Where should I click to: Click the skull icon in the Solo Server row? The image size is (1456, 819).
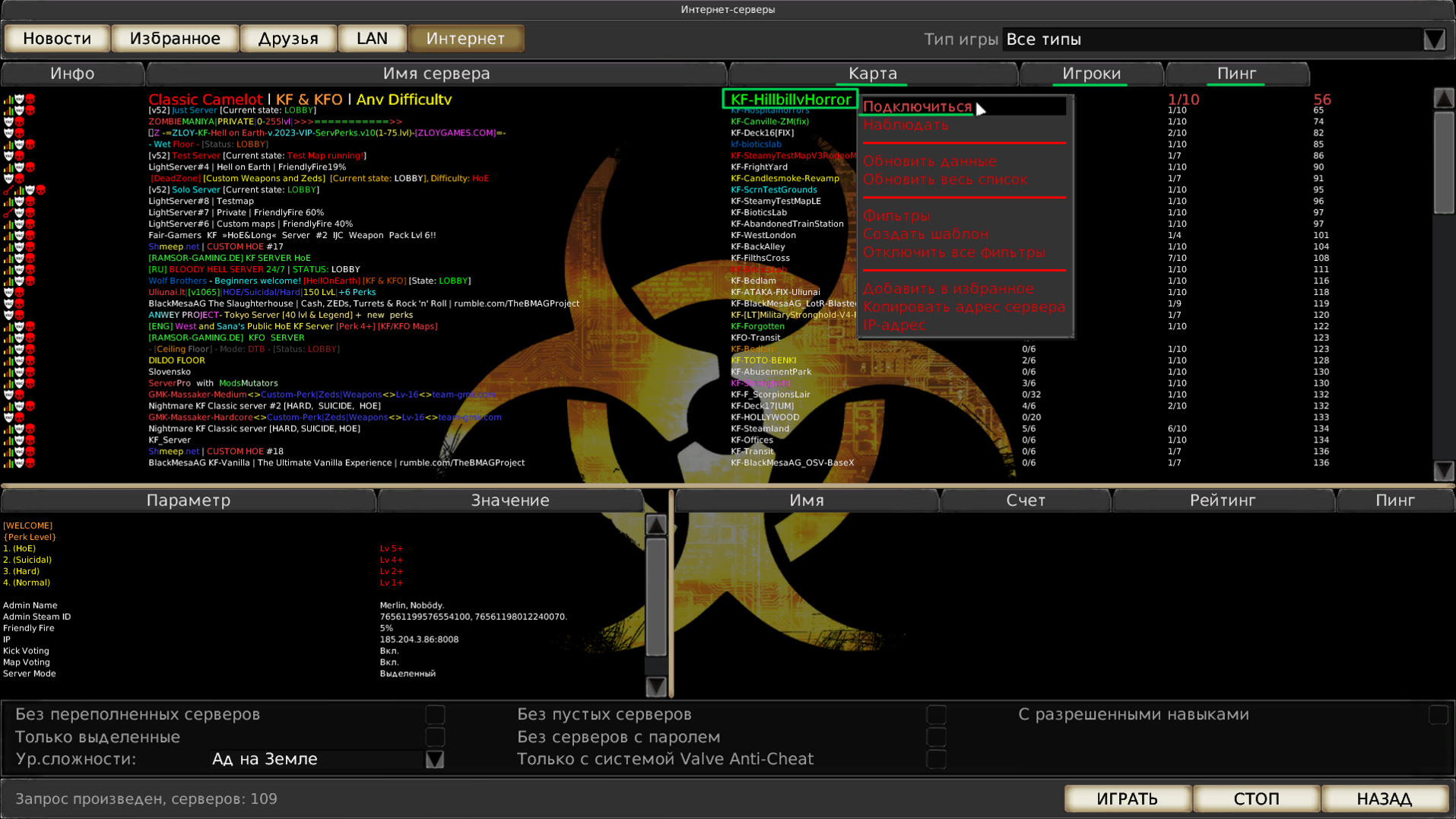pos(41,190)
